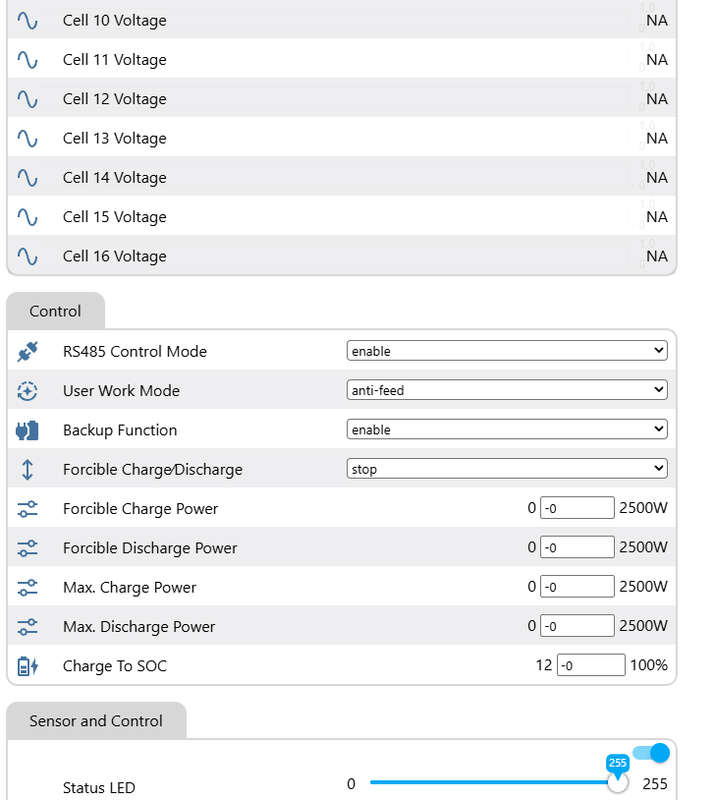715x800 pixels.
Task: Click the Max. Discharge Power sliders icon
Action: point(27,627)
